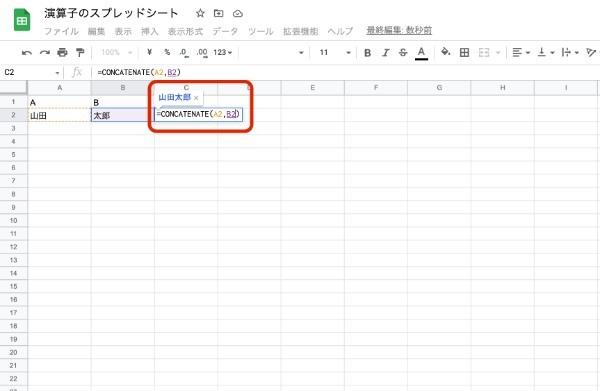Open vertical align dropdown
The image size is (600, 391).
[546, 52]
